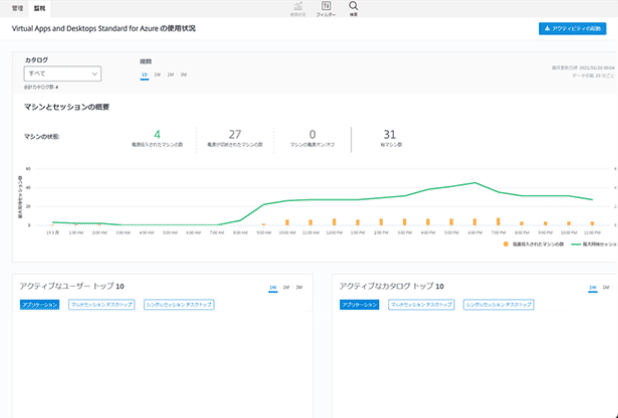
Task: Click the total machine count 31
Action: click(389, 133)
